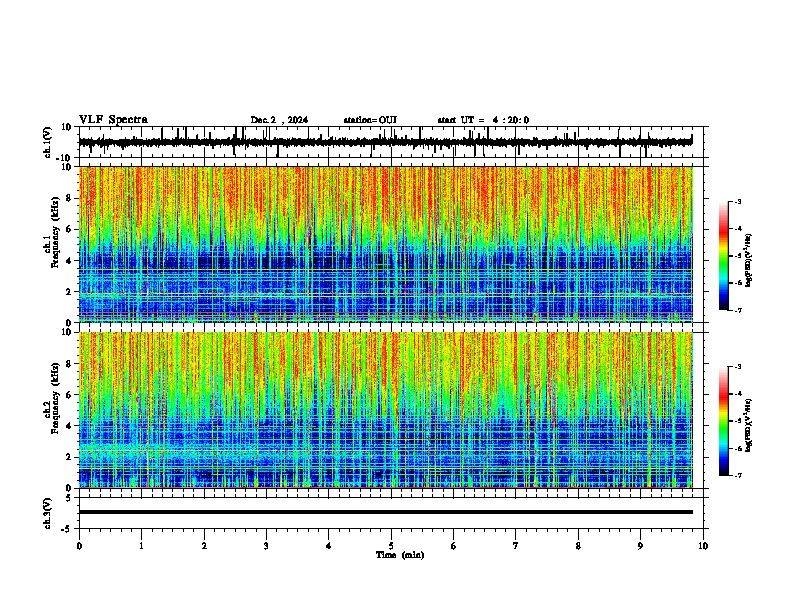Viewport: 792px width, 612px height.
Task: Click the "6" kHz tick on ch.2 frequency axis
Action: (70, 395)
